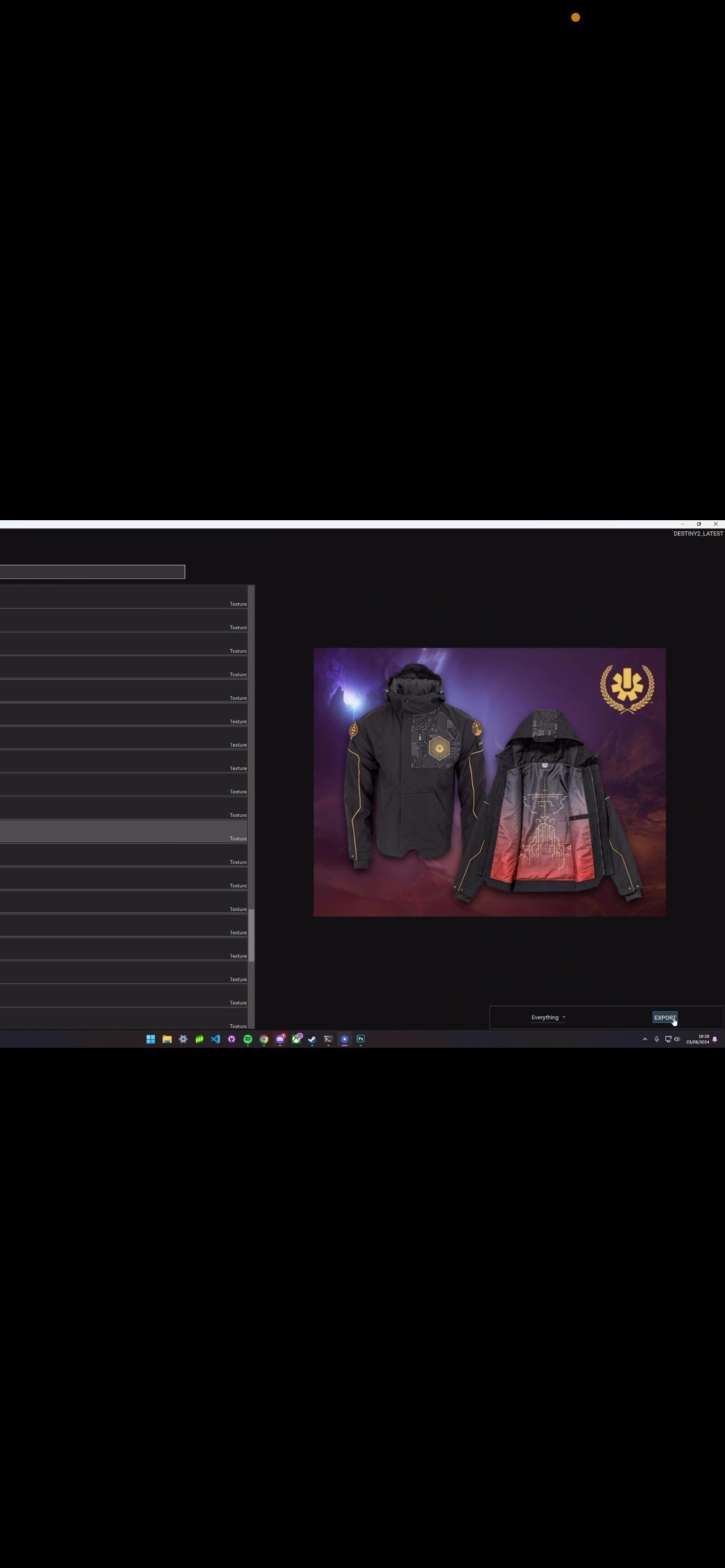Focus the search field above the texture list
Viewport: 725px width, 1568px height.
[92, 572]
